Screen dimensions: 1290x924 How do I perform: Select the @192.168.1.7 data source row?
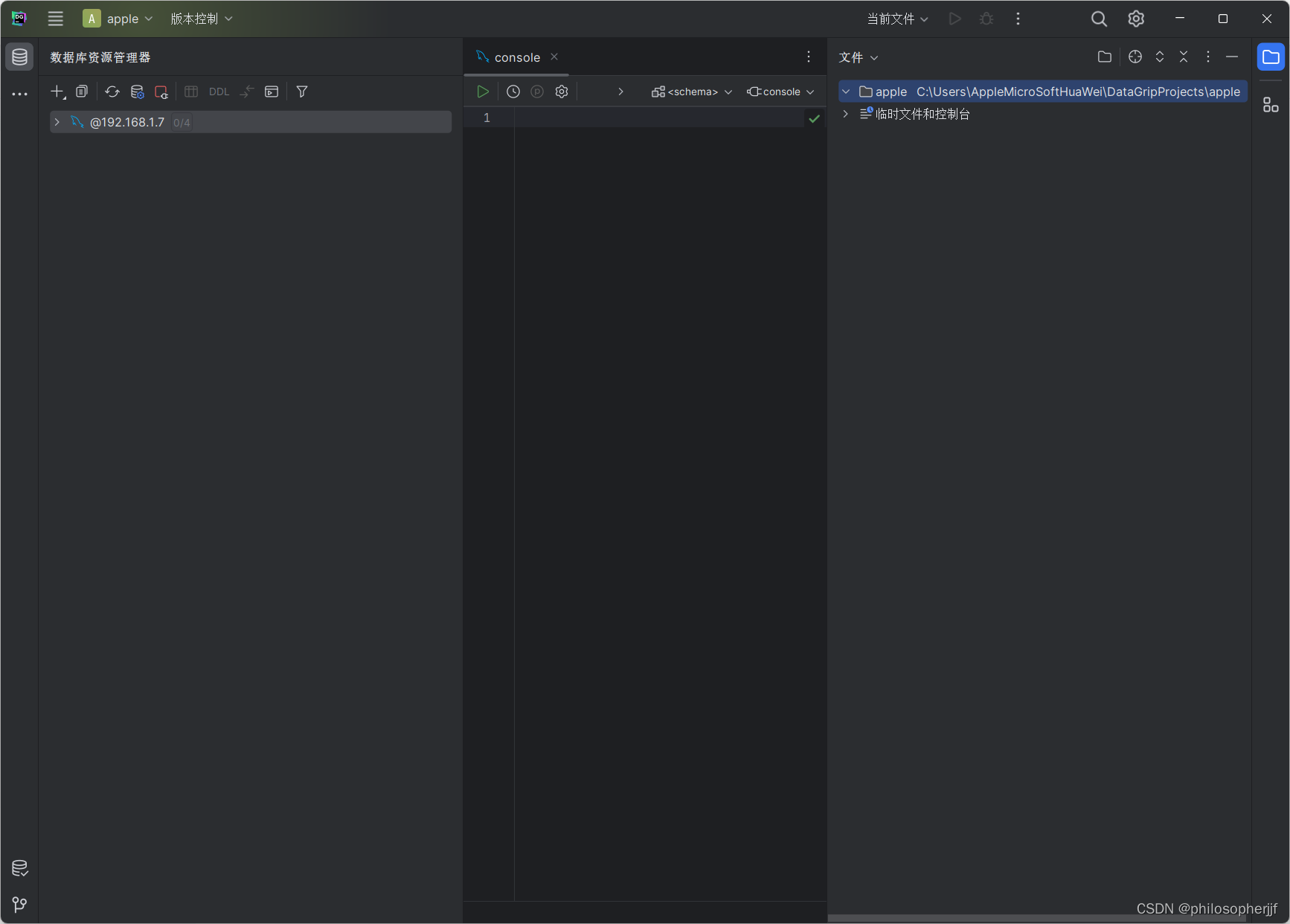pyautogui.click(x=251, y=122)
